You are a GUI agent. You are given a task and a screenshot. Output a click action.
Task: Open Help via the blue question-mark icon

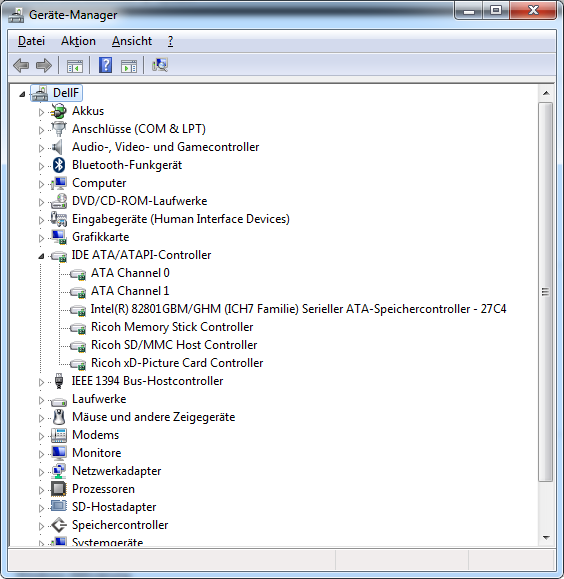(105, 65)
